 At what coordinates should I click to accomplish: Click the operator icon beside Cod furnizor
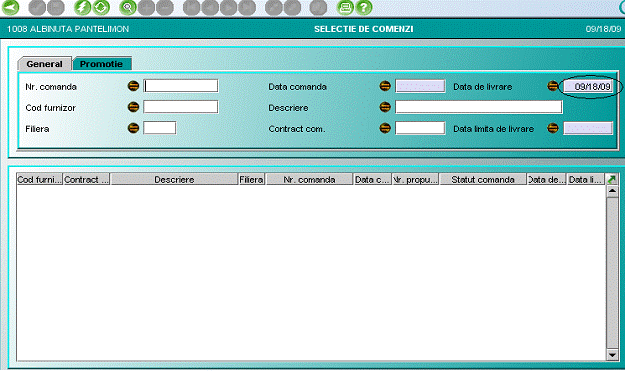(x=133, y=107)
